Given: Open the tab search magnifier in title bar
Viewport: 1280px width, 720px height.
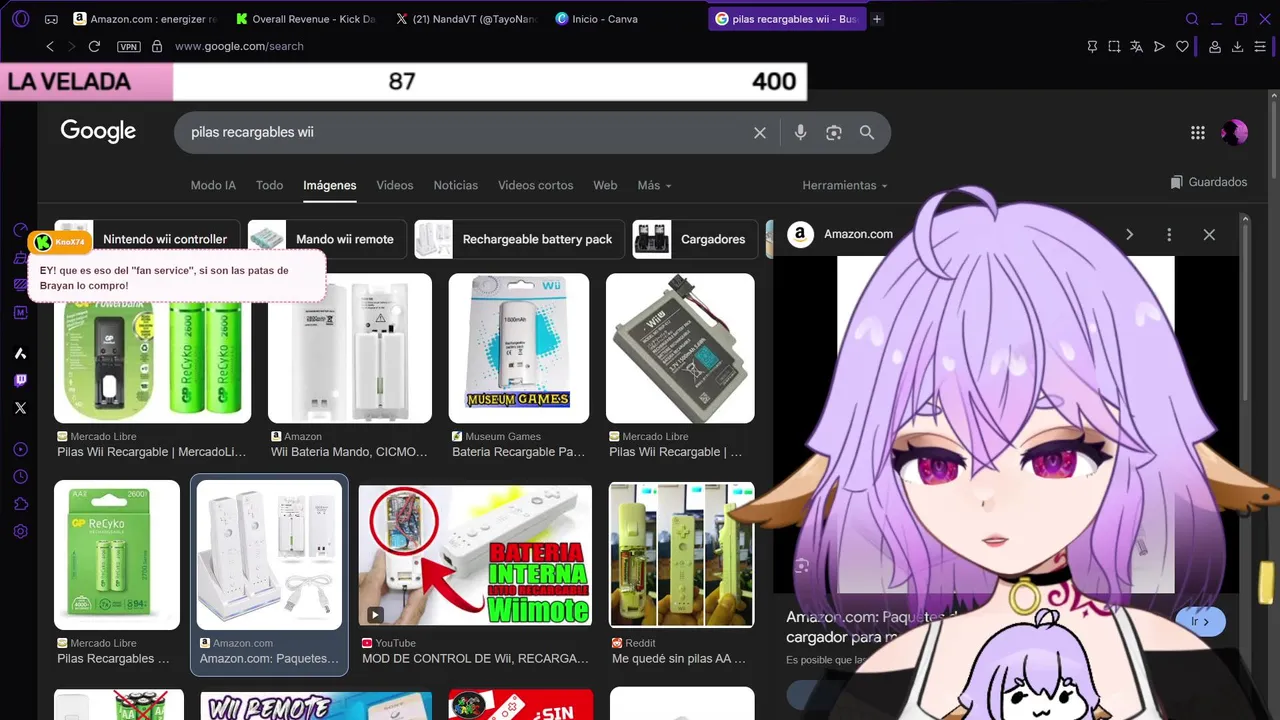Looking at the screenshot, I should pos(1192,19).
